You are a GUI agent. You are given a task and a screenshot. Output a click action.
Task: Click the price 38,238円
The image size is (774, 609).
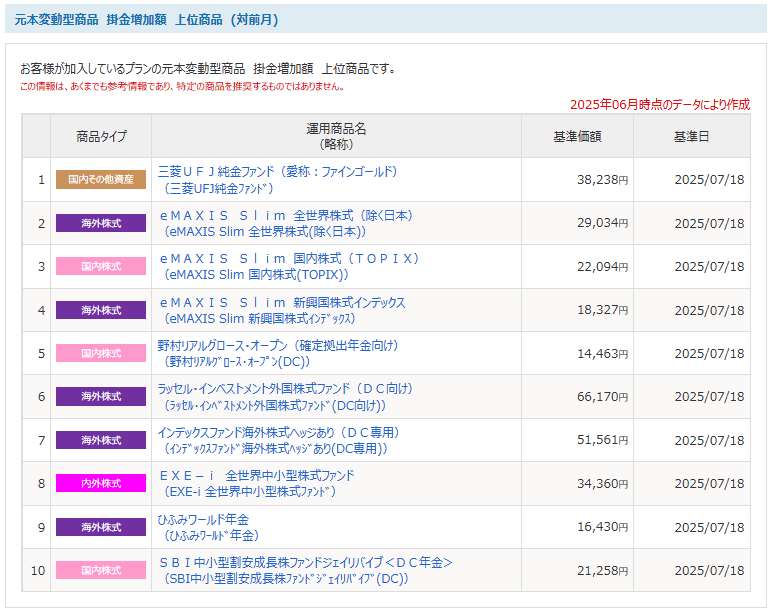pos(602,180)
